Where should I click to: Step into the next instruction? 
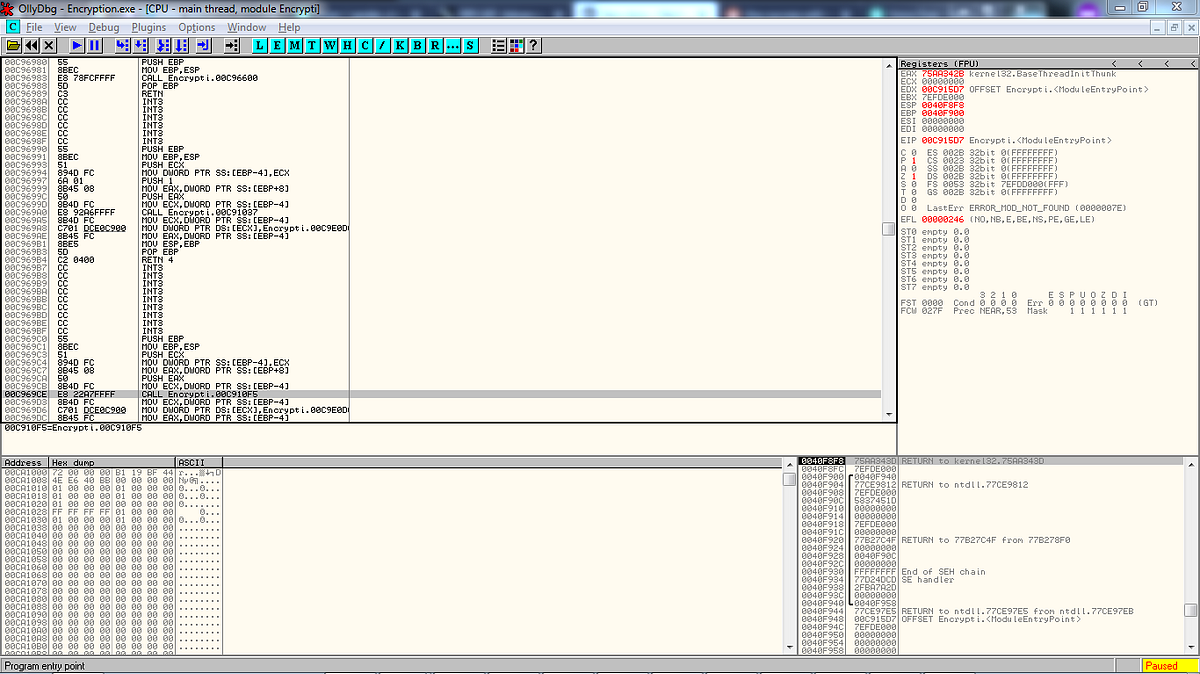pyautogui.click(x=121, y=45)
